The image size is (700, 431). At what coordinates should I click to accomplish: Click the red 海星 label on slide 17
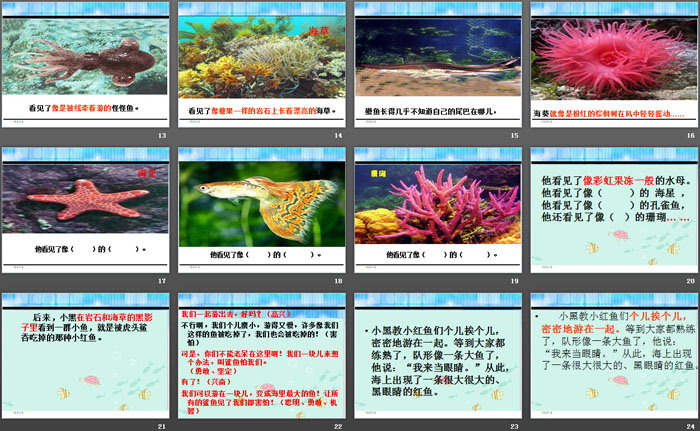(x=146, y=173)
